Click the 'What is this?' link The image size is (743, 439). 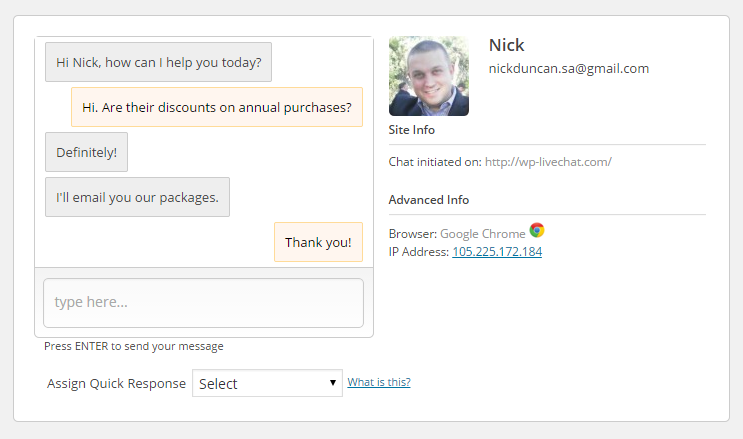[379, 382]
